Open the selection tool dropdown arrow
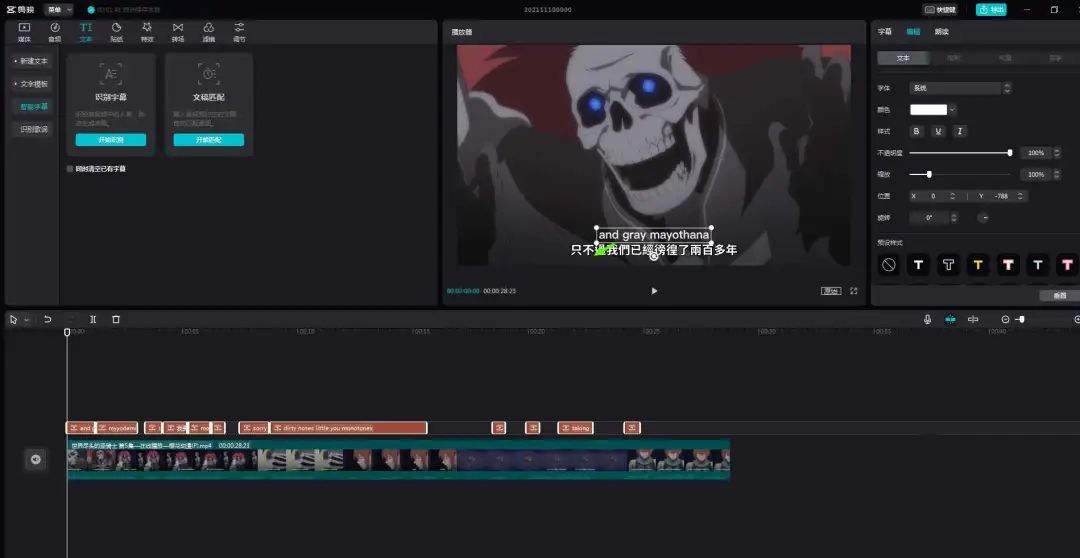This screenshot has height=558, width=1080. pyautogui.click(x=27, y=320)
